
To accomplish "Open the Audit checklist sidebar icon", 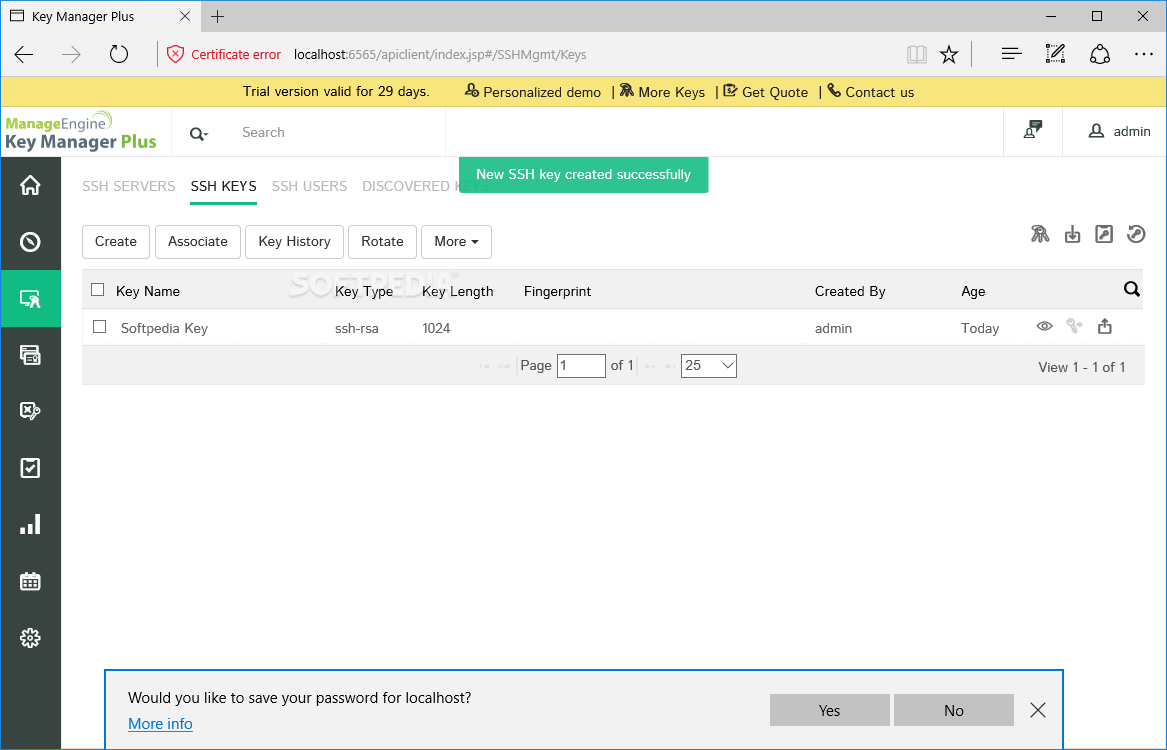I will tap(30, 468).
